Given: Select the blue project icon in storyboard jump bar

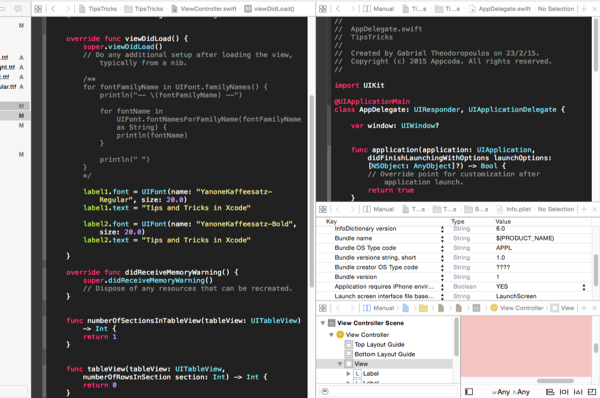Looking at the screenshot, I should click(406, 308).
